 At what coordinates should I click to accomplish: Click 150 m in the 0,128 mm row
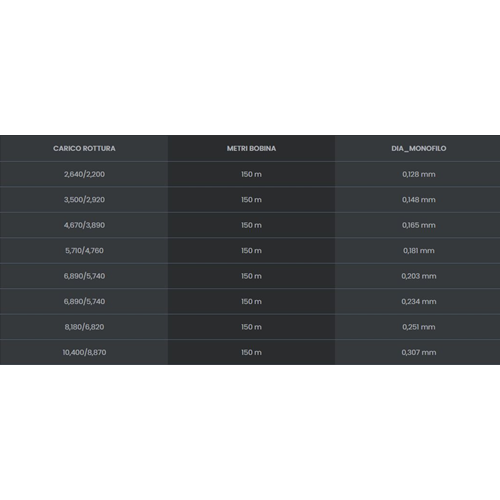click(251, 174)
